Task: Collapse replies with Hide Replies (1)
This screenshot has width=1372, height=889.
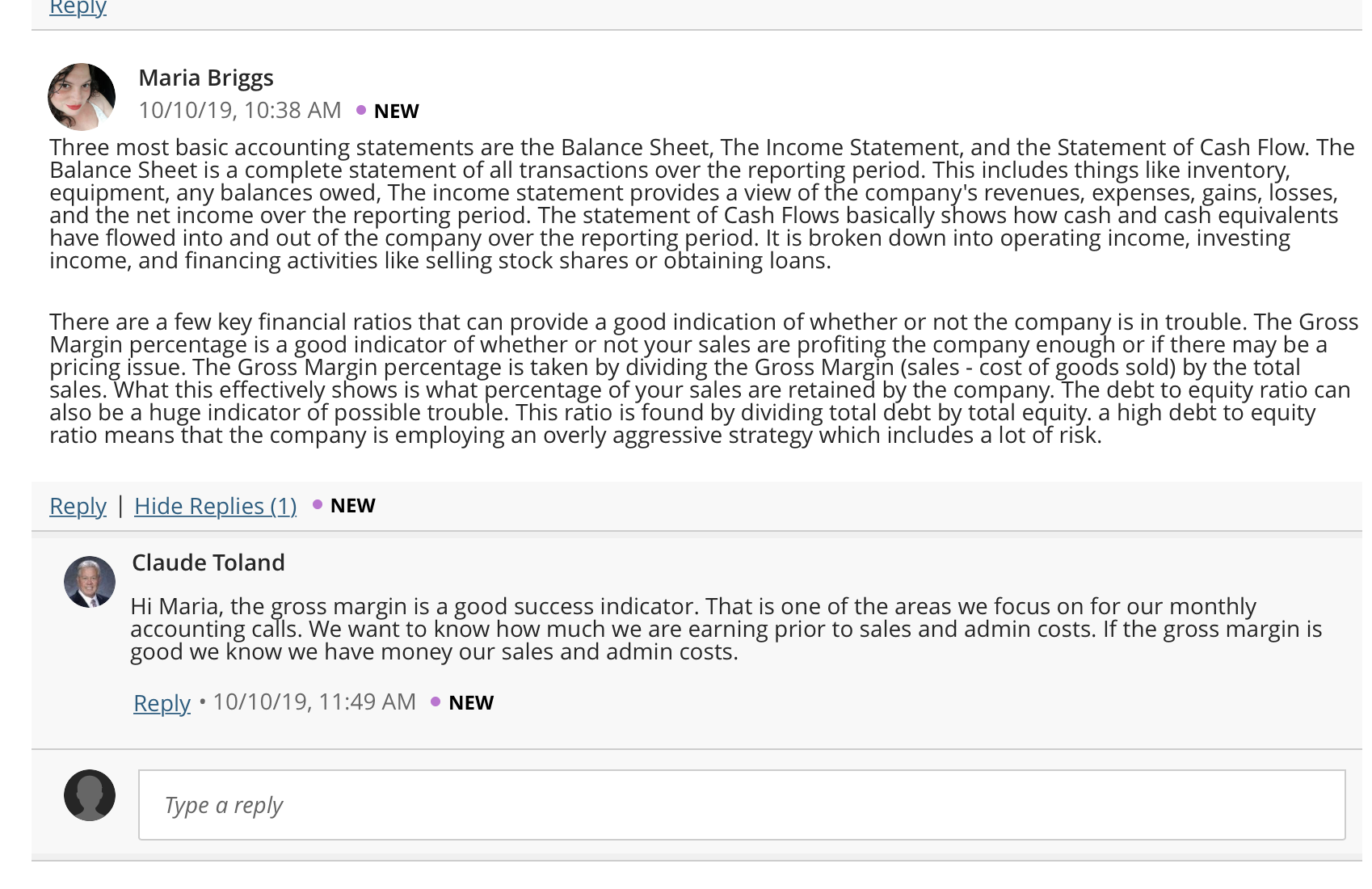Action: [216, 506]
